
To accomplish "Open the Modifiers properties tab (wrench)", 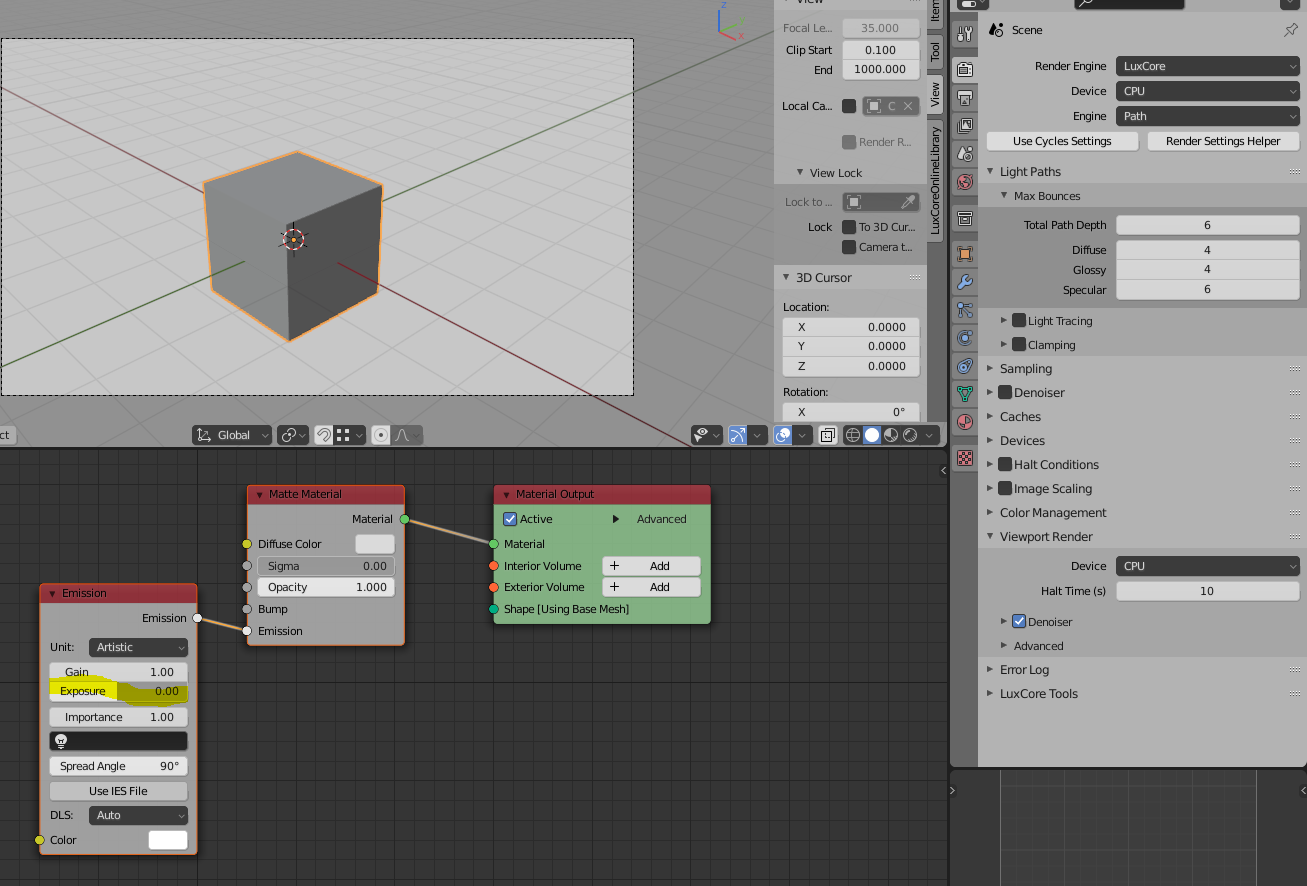I will (964, 282).
